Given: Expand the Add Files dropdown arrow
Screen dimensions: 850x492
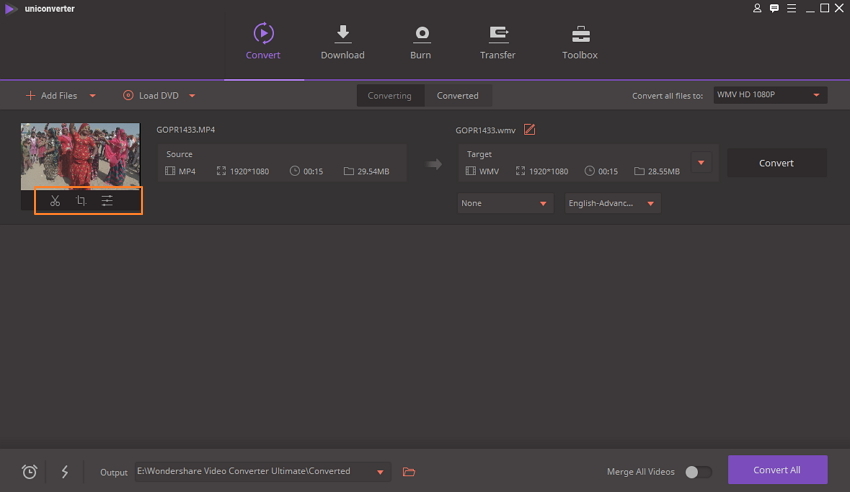Looking at the screenshot, I should click(x=93, y=96).
